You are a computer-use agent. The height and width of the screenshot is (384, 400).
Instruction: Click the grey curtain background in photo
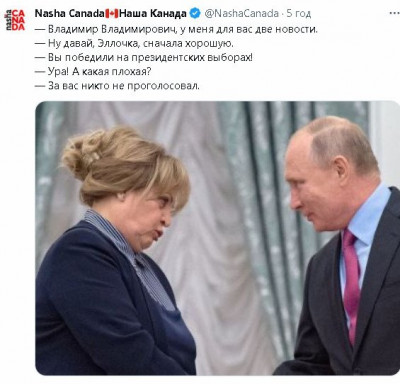(x=230, y=187)
